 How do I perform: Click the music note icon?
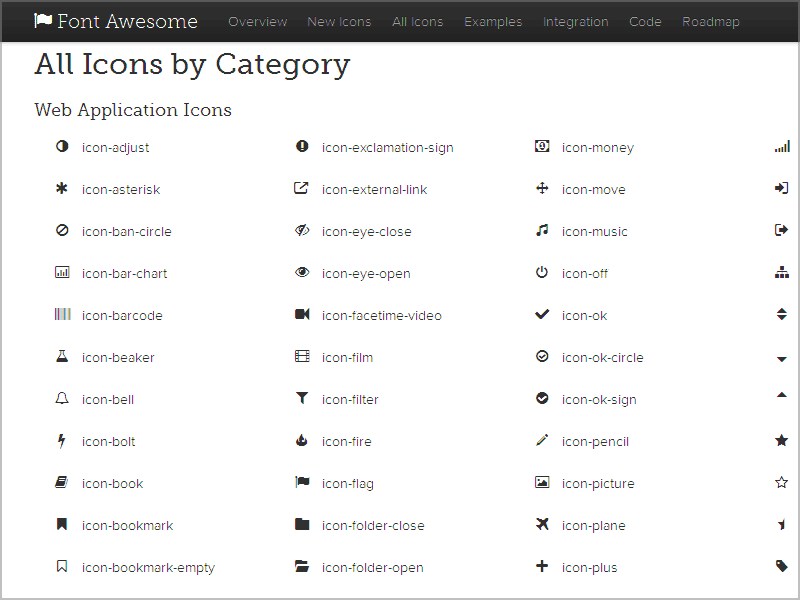(542, 230)
